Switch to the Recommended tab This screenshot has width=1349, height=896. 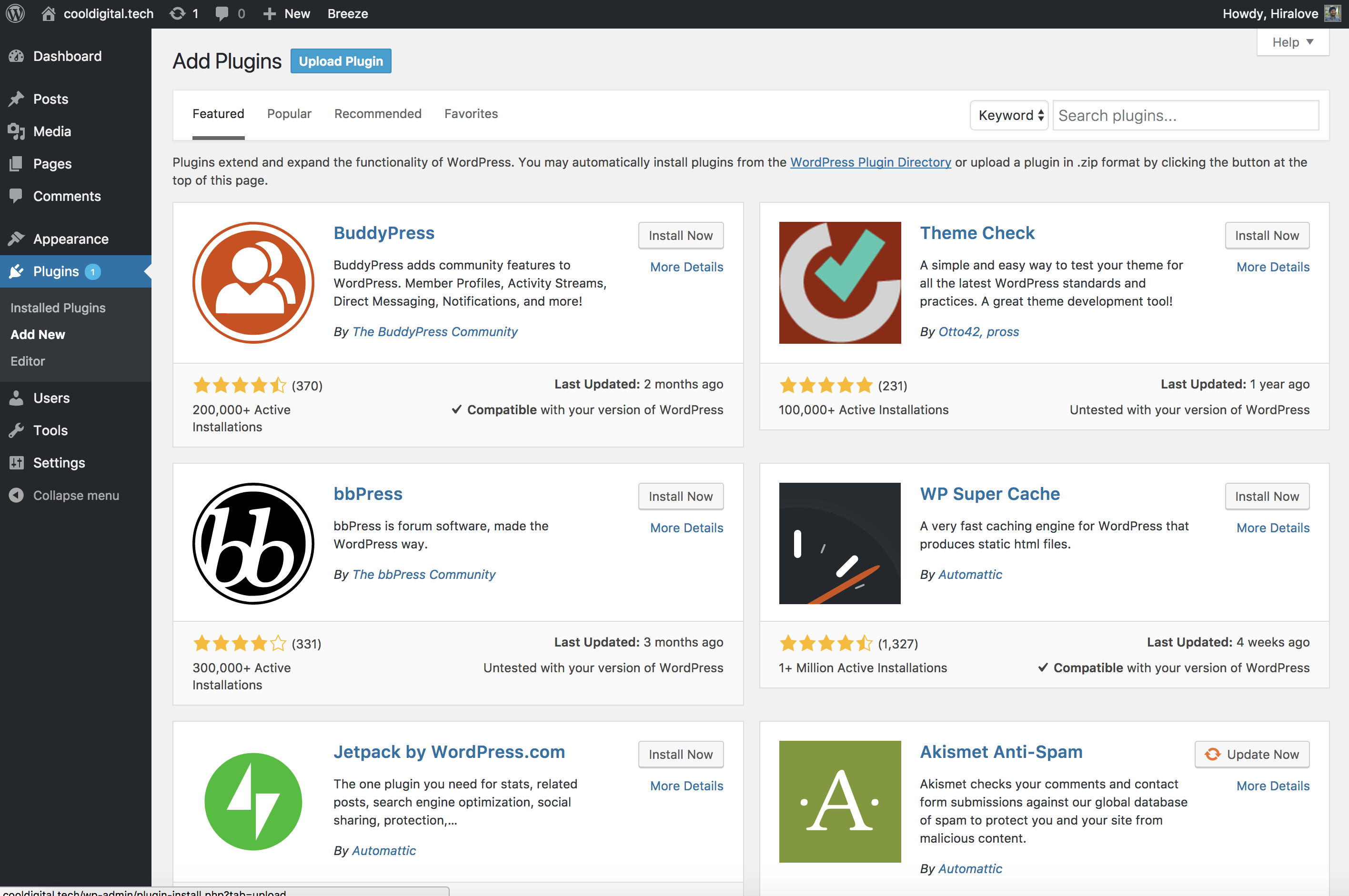pos(378,114)
